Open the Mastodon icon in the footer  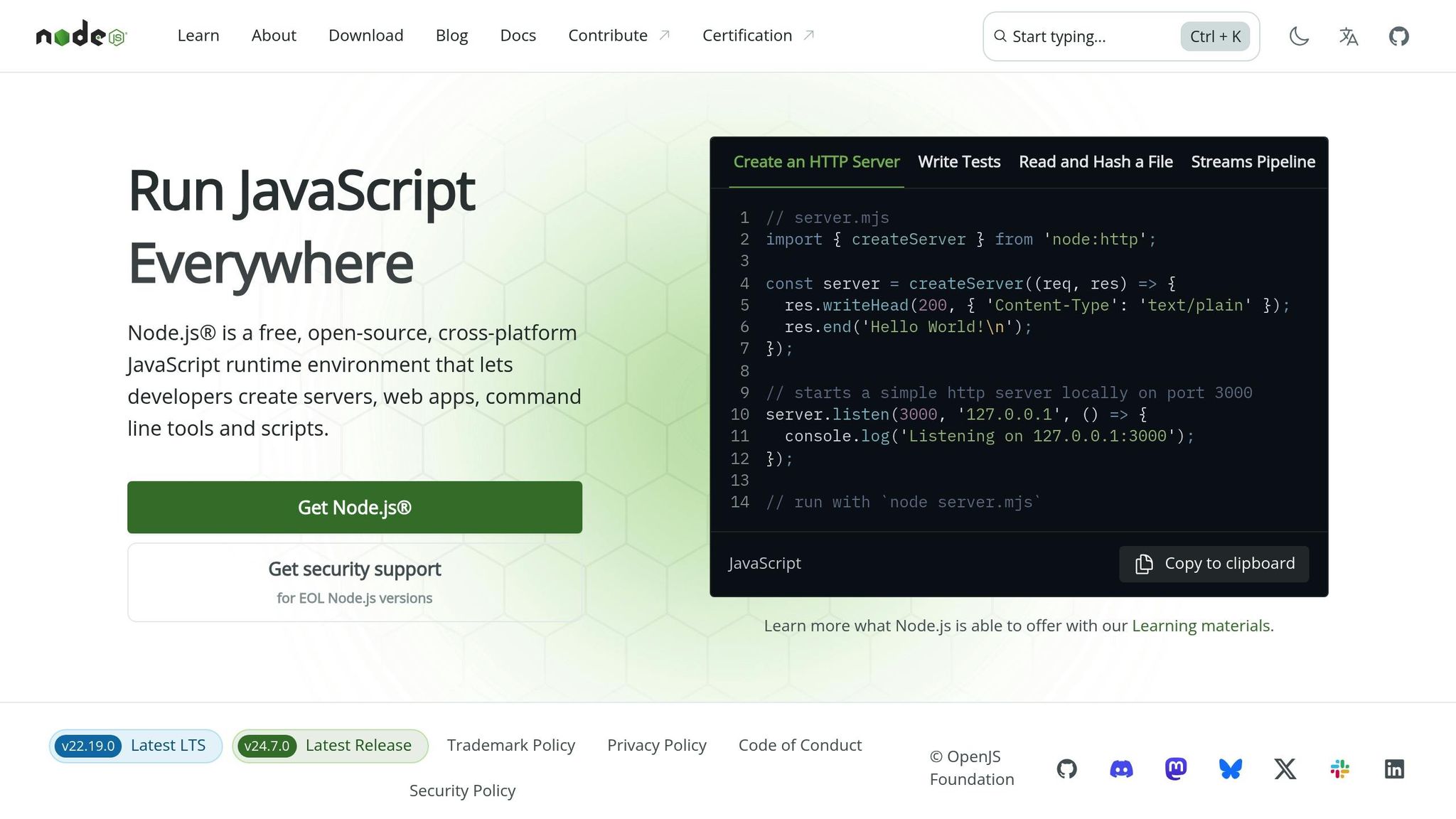point(1176,769)
